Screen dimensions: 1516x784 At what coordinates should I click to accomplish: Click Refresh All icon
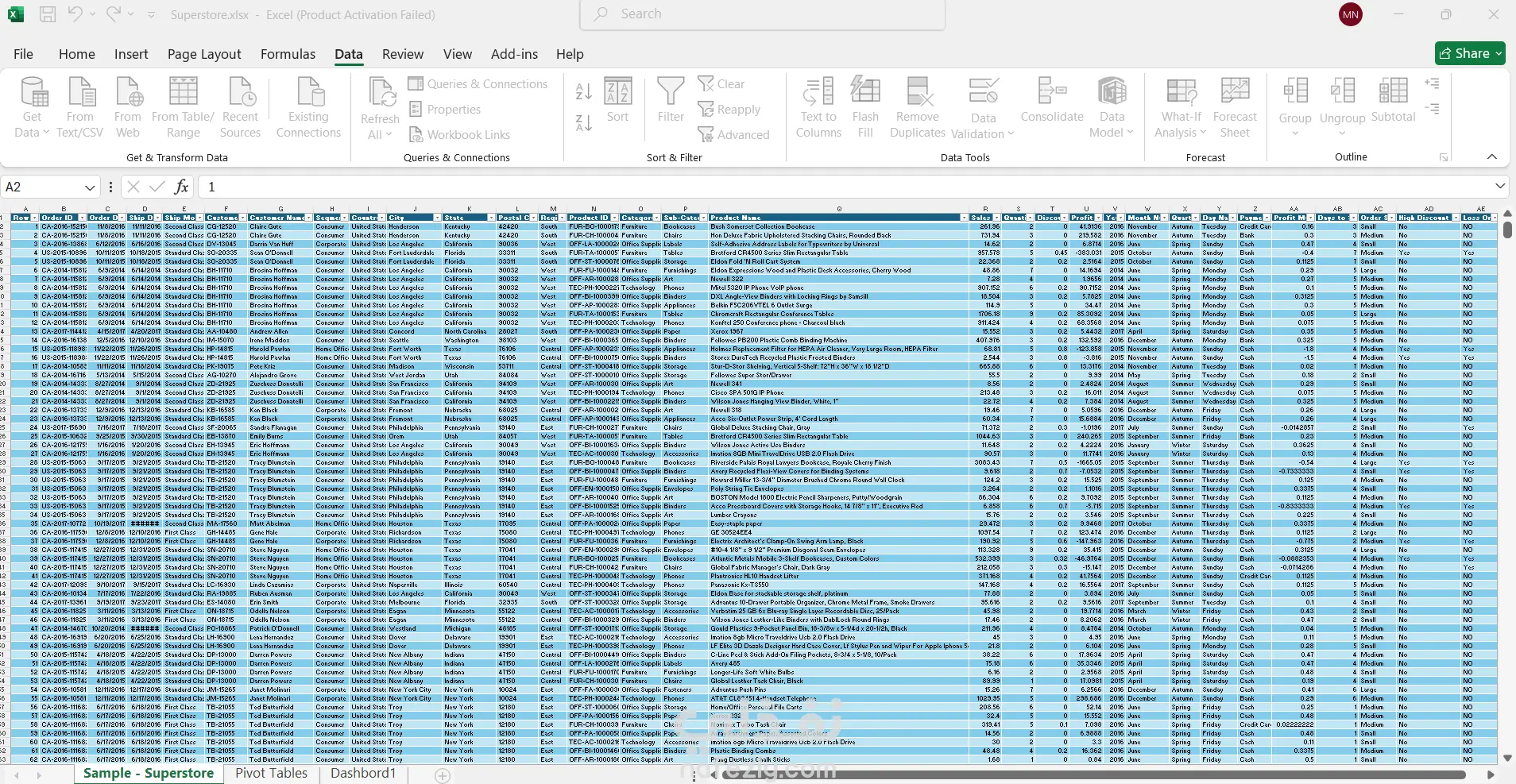point(382,92)
